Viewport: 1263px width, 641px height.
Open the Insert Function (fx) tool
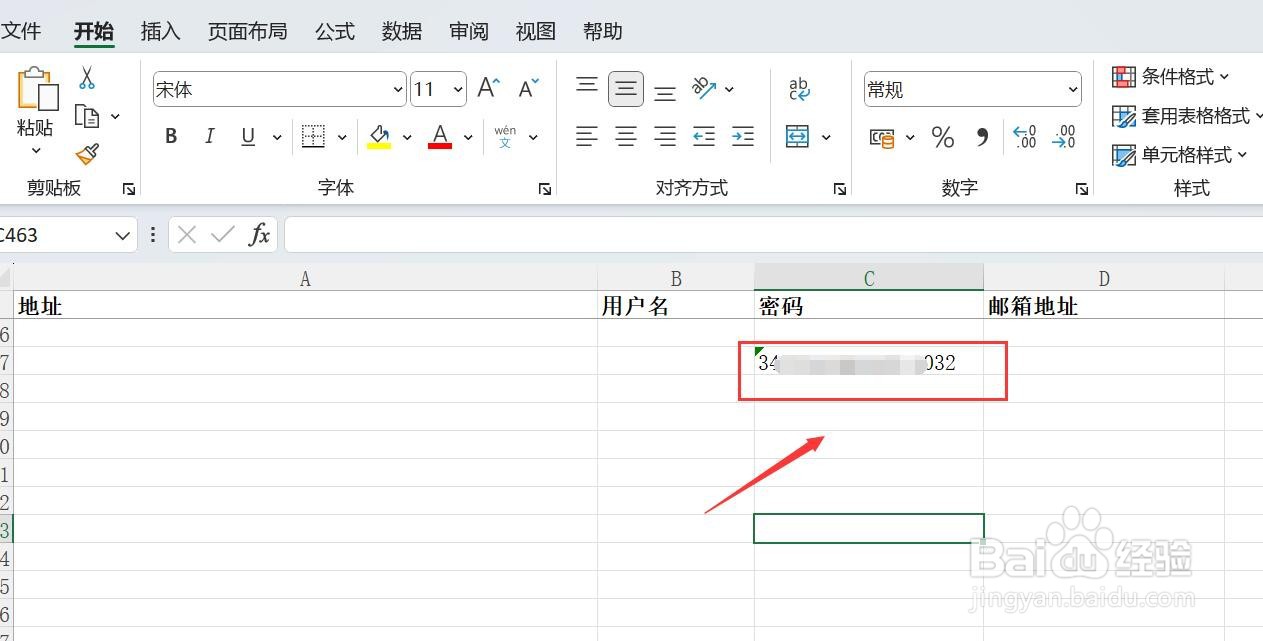click(259, 234)
